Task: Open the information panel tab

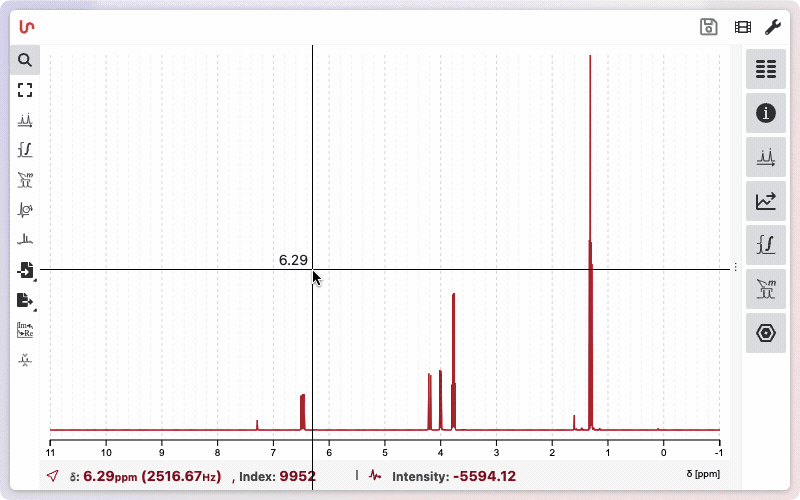Action: tap(766, 113)
